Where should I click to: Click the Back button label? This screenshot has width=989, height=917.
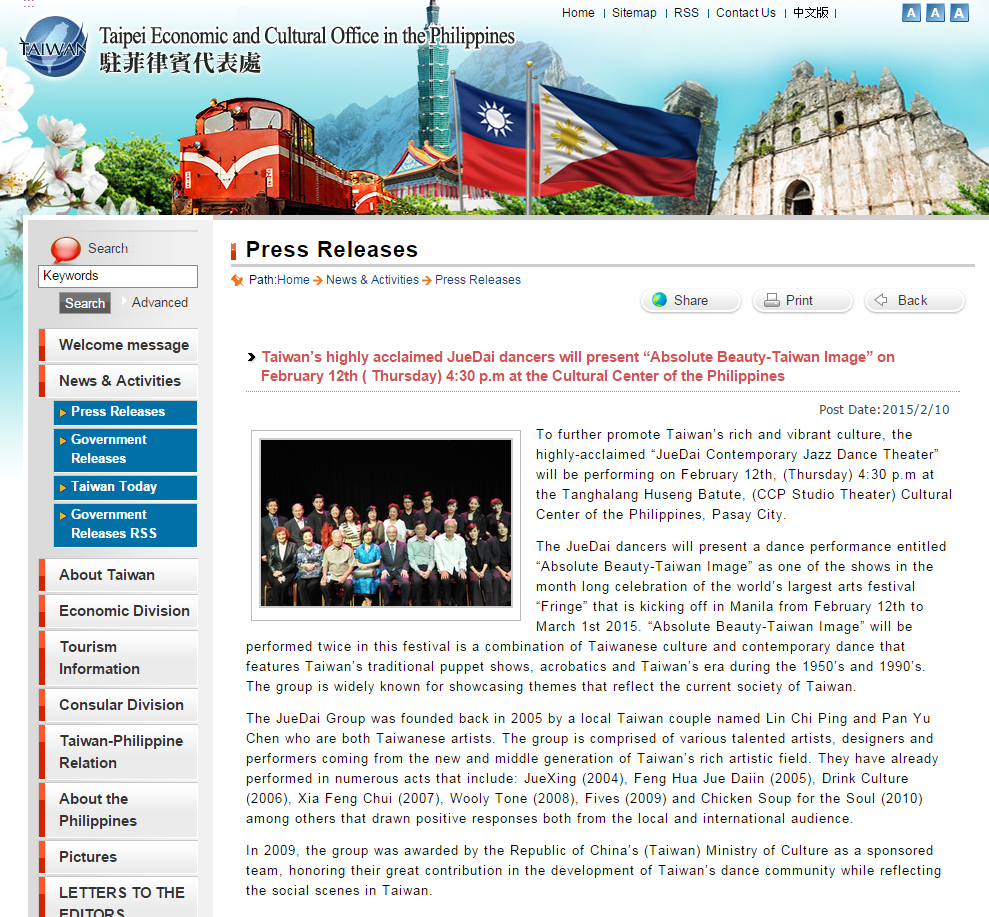(x=912, y=301)
